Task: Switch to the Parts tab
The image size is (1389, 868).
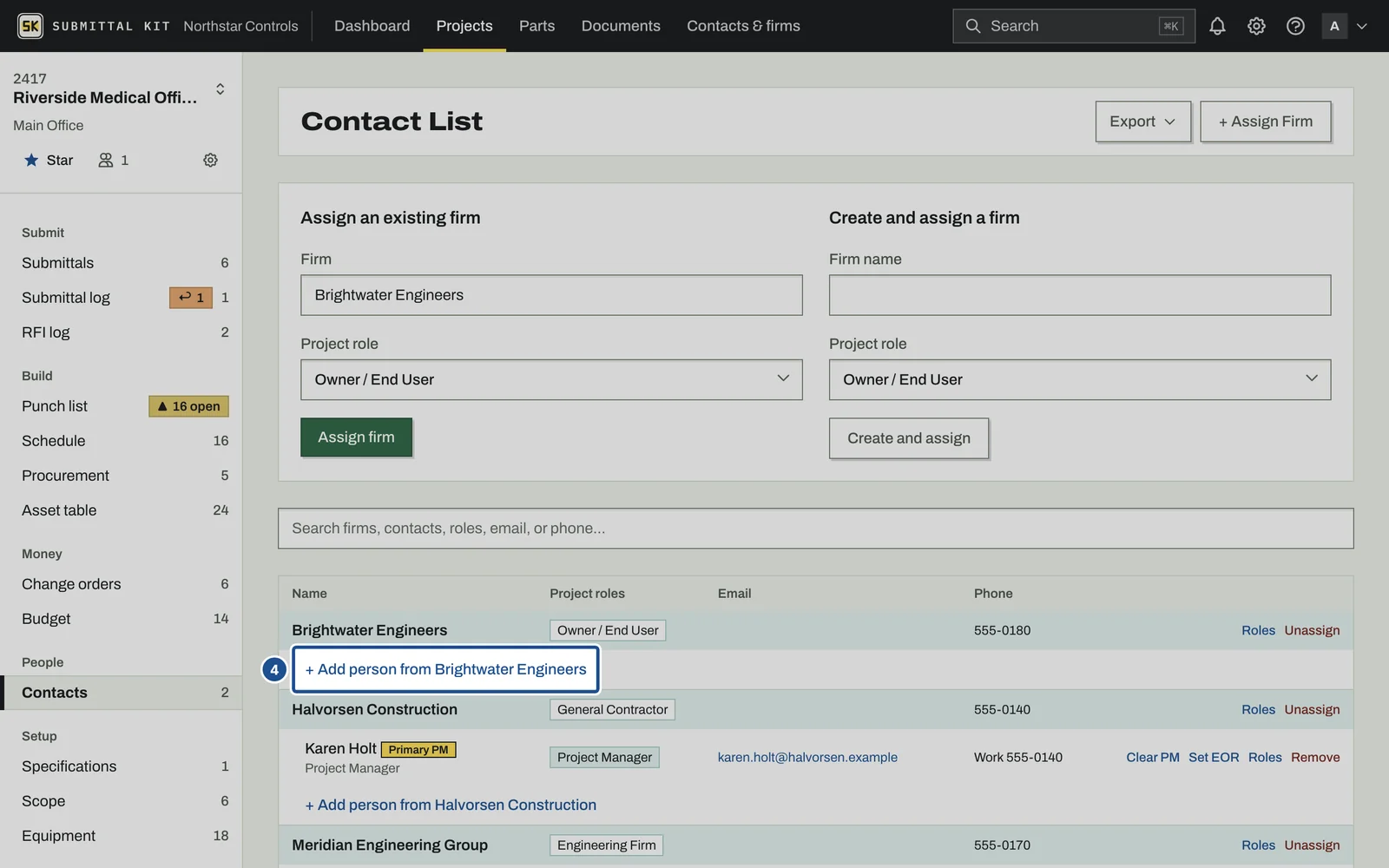Action: pos(537,26)
